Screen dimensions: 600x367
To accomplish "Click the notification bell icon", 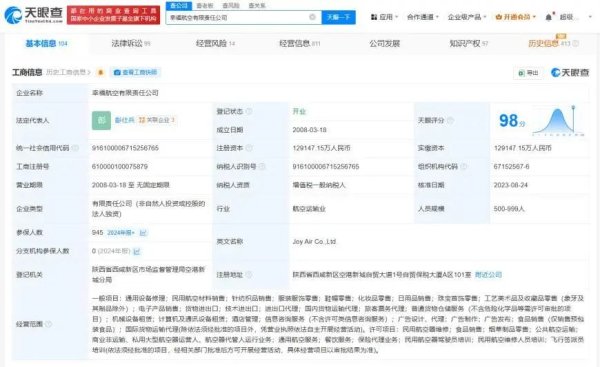I will point(549,17).
